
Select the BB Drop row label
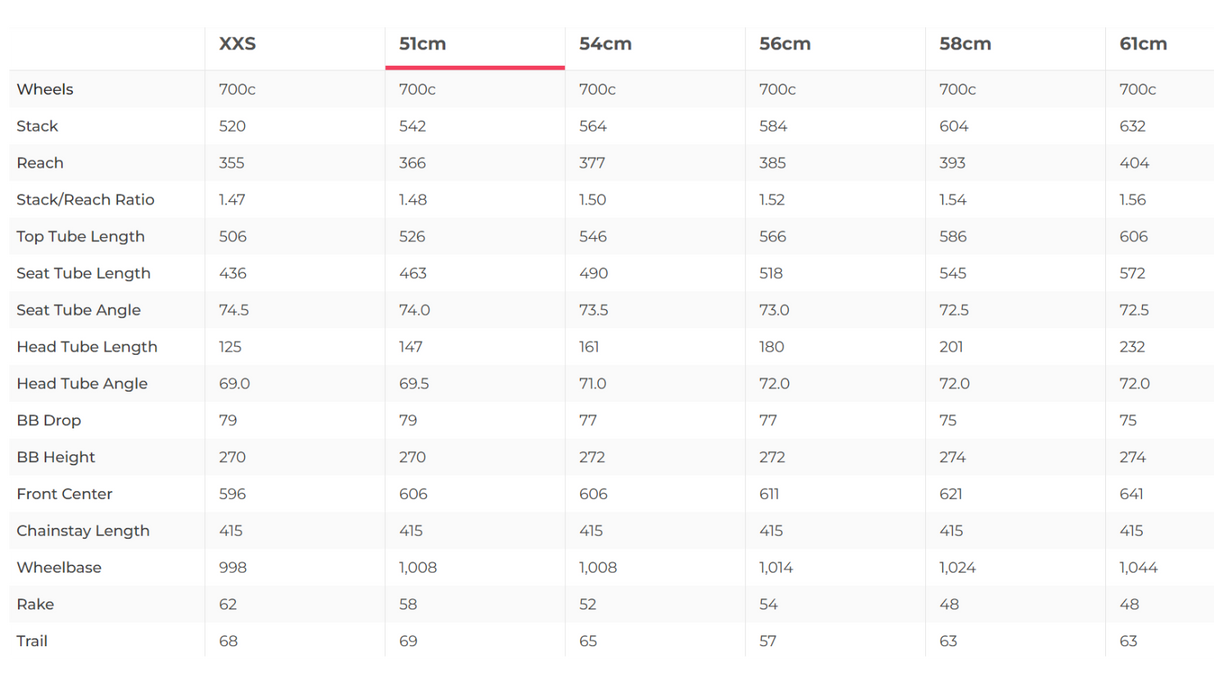pos(48,421)
